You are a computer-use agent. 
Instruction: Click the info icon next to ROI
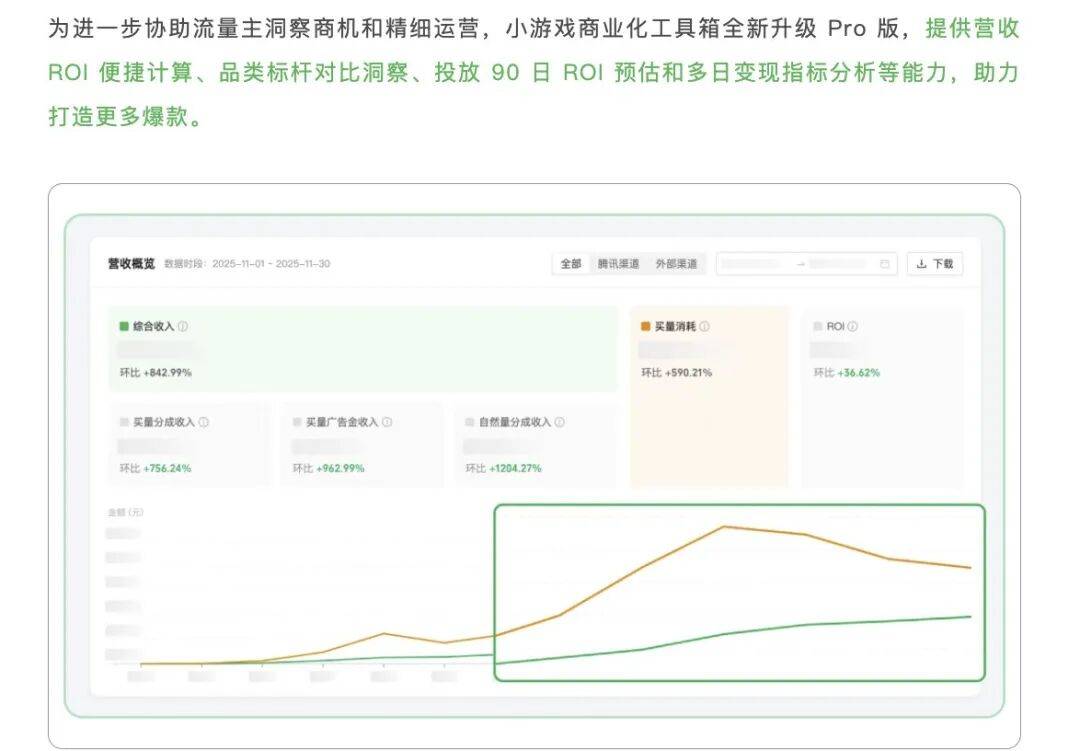853,326
